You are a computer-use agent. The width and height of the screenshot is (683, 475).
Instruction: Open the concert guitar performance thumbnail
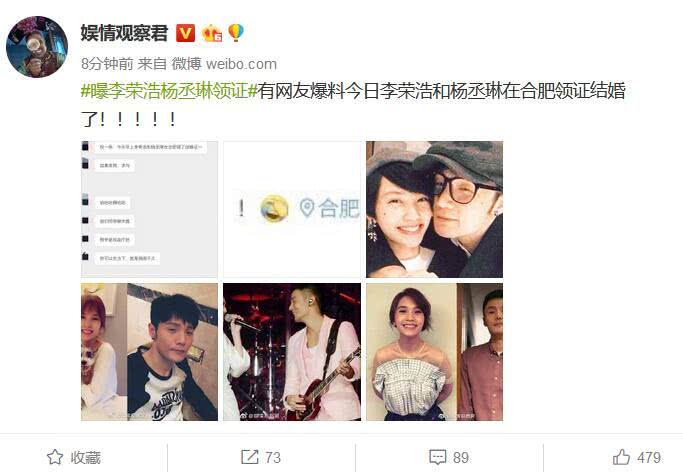(x=292, y=352)
